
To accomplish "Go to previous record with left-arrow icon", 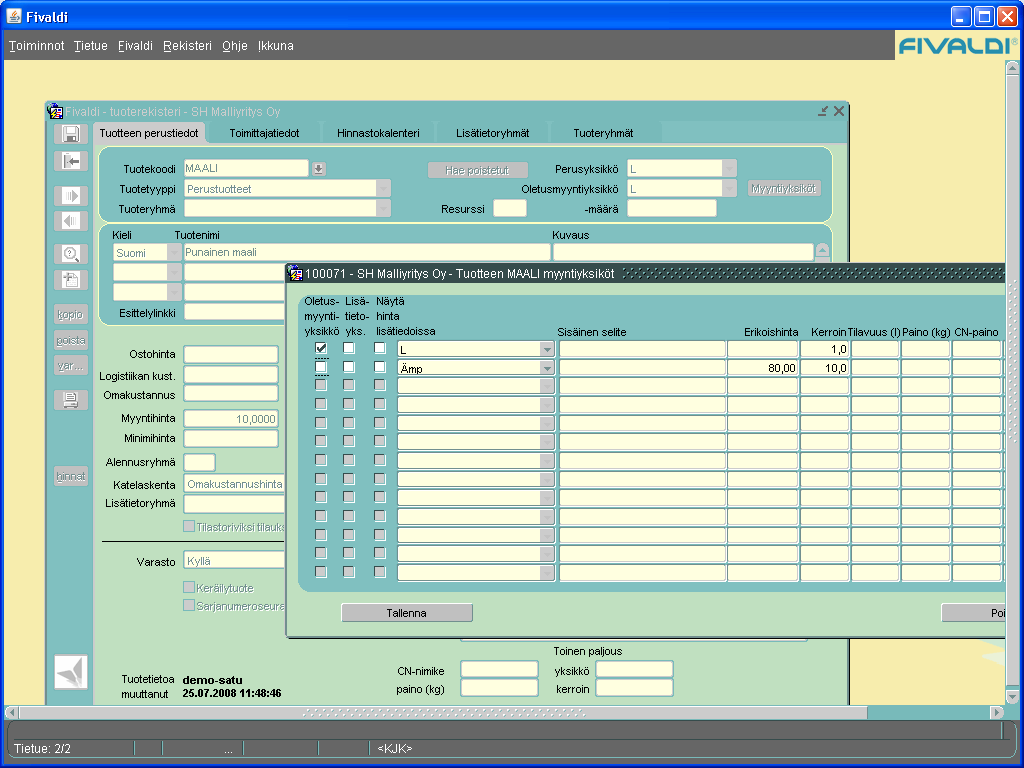I will 71,221.
